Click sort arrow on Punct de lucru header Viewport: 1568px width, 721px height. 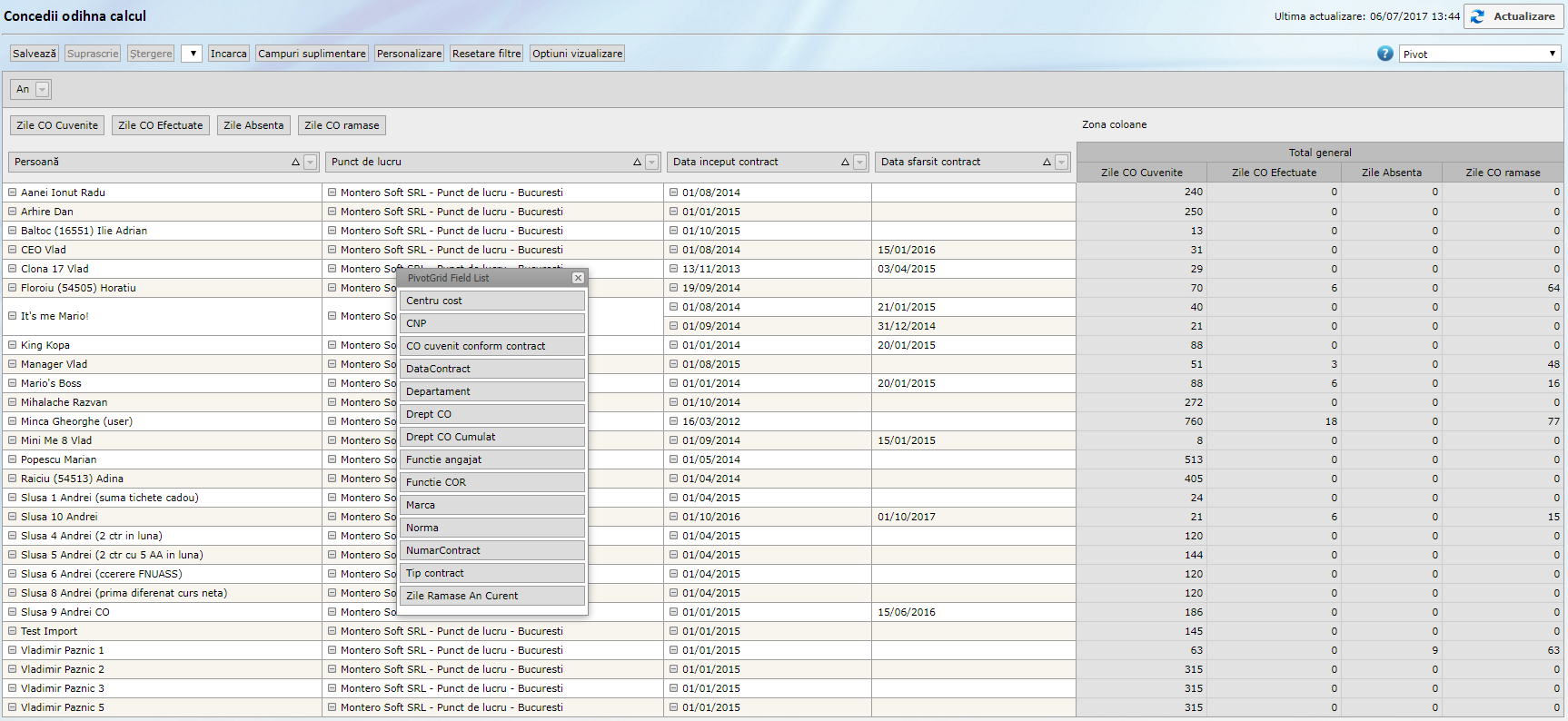pyautogui.click(x=637, y=163)
